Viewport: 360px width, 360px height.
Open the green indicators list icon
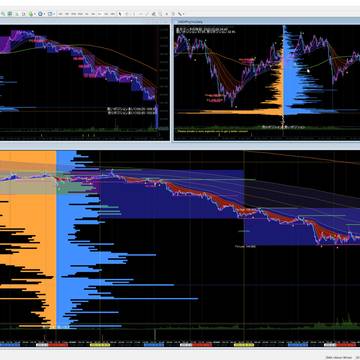click(x=31, y=14)
